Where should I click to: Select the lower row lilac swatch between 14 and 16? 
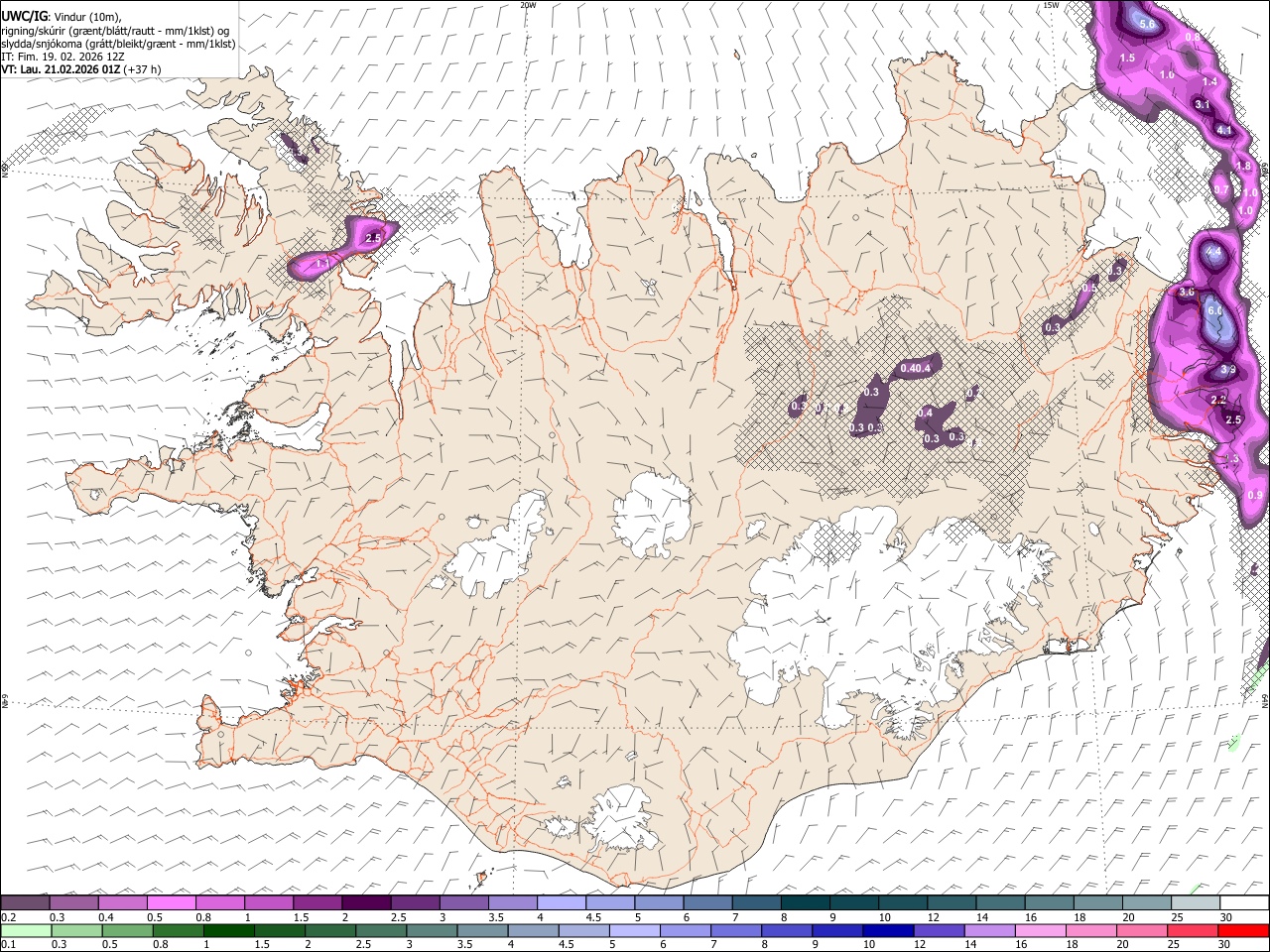pos(989,931)
